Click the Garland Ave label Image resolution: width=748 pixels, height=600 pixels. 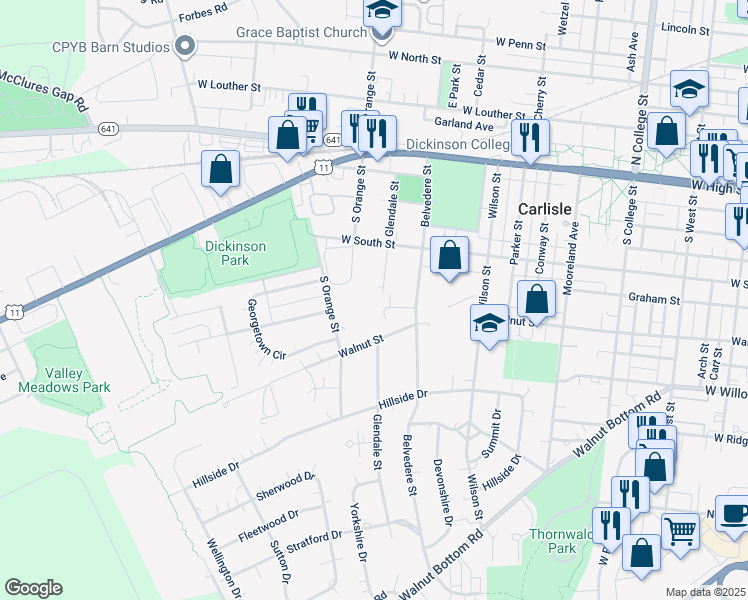tap(464, 124)
